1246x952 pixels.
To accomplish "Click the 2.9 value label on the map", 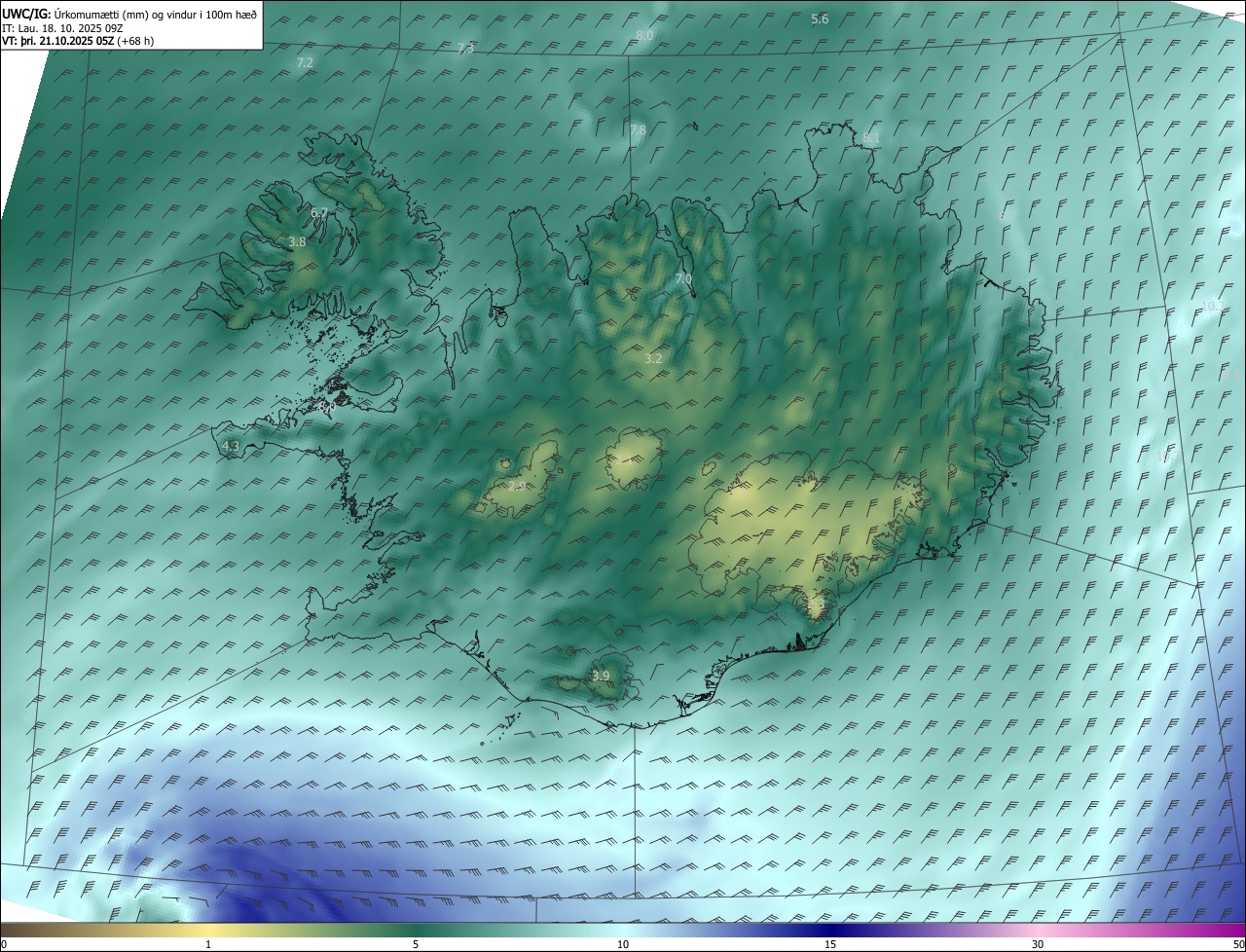I will (x=517, y=486).
